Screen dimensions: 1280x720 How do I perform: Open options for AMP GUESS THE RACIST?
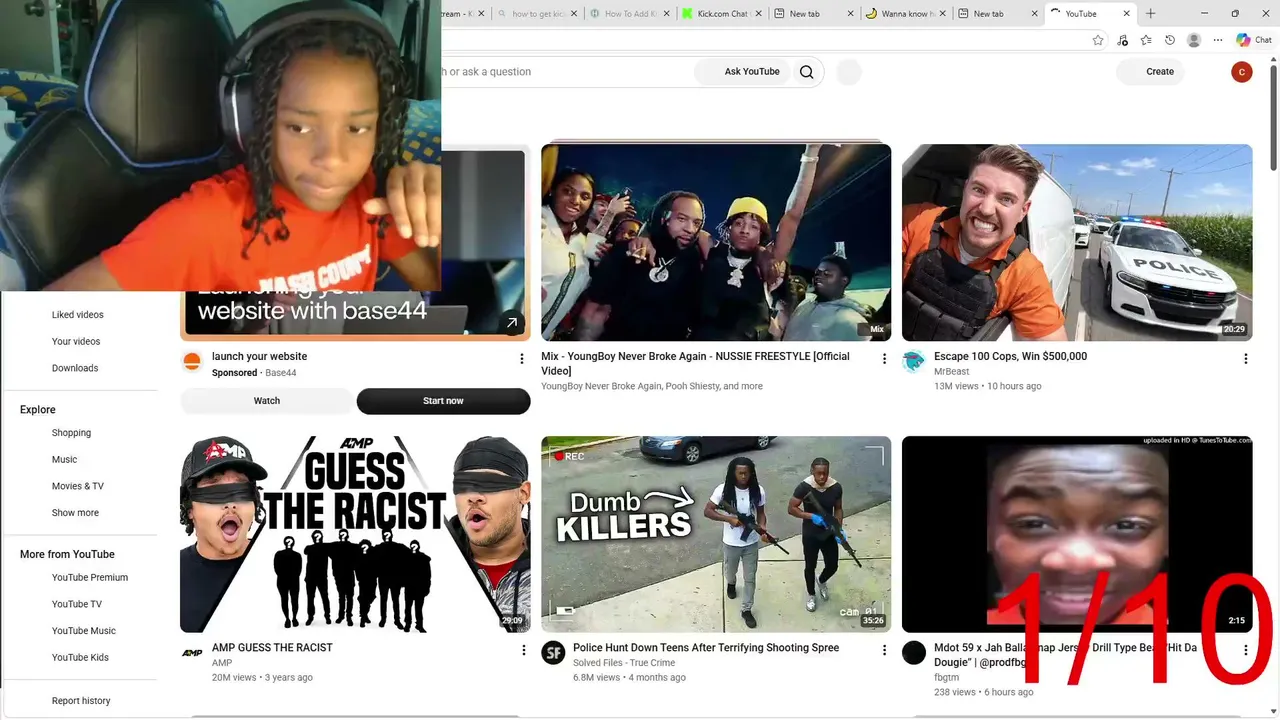coord(523,650)
